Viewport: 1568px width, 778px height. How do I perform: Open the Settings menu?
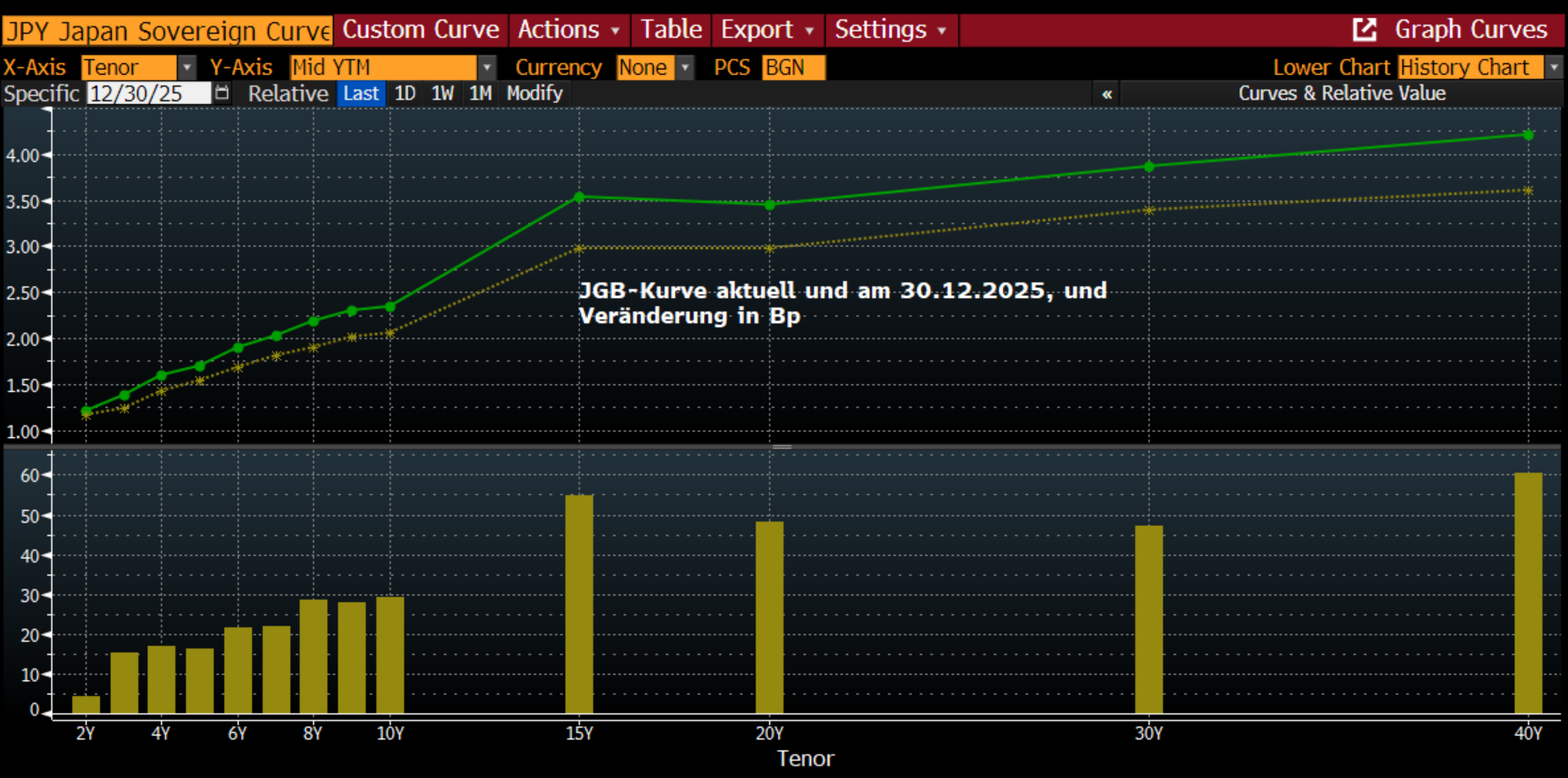(890, 30)
